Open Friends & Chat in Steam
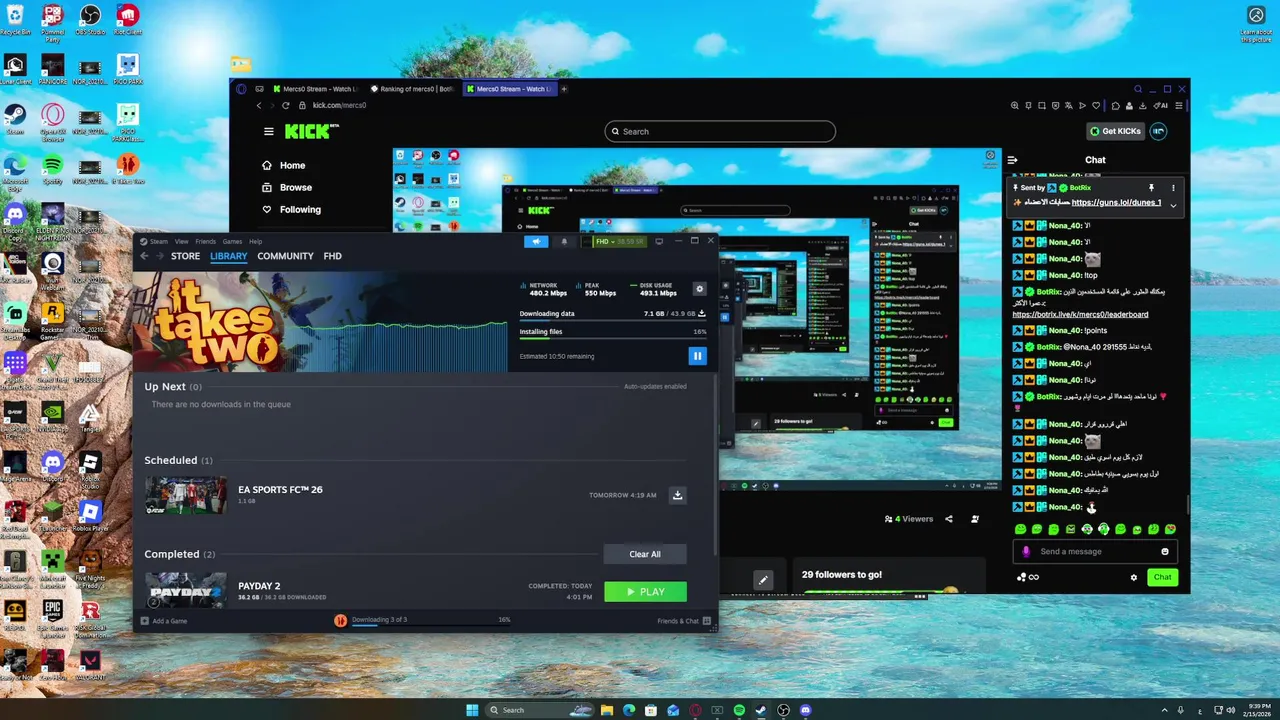1280x720 pixels. 684,621
